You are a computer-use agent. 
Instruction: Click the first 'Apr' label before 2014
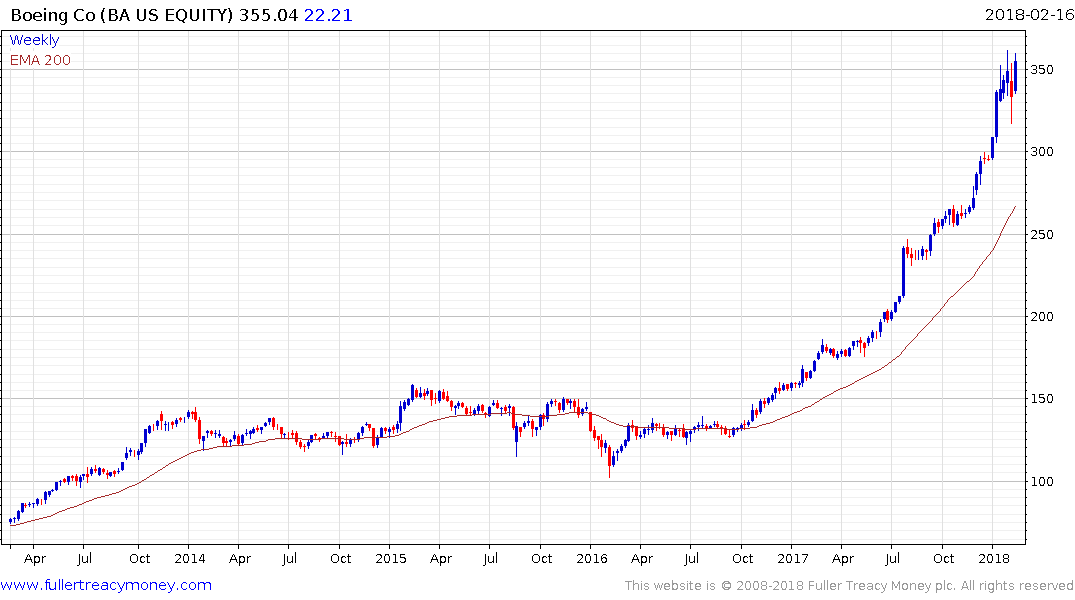[x=34, y=559]
